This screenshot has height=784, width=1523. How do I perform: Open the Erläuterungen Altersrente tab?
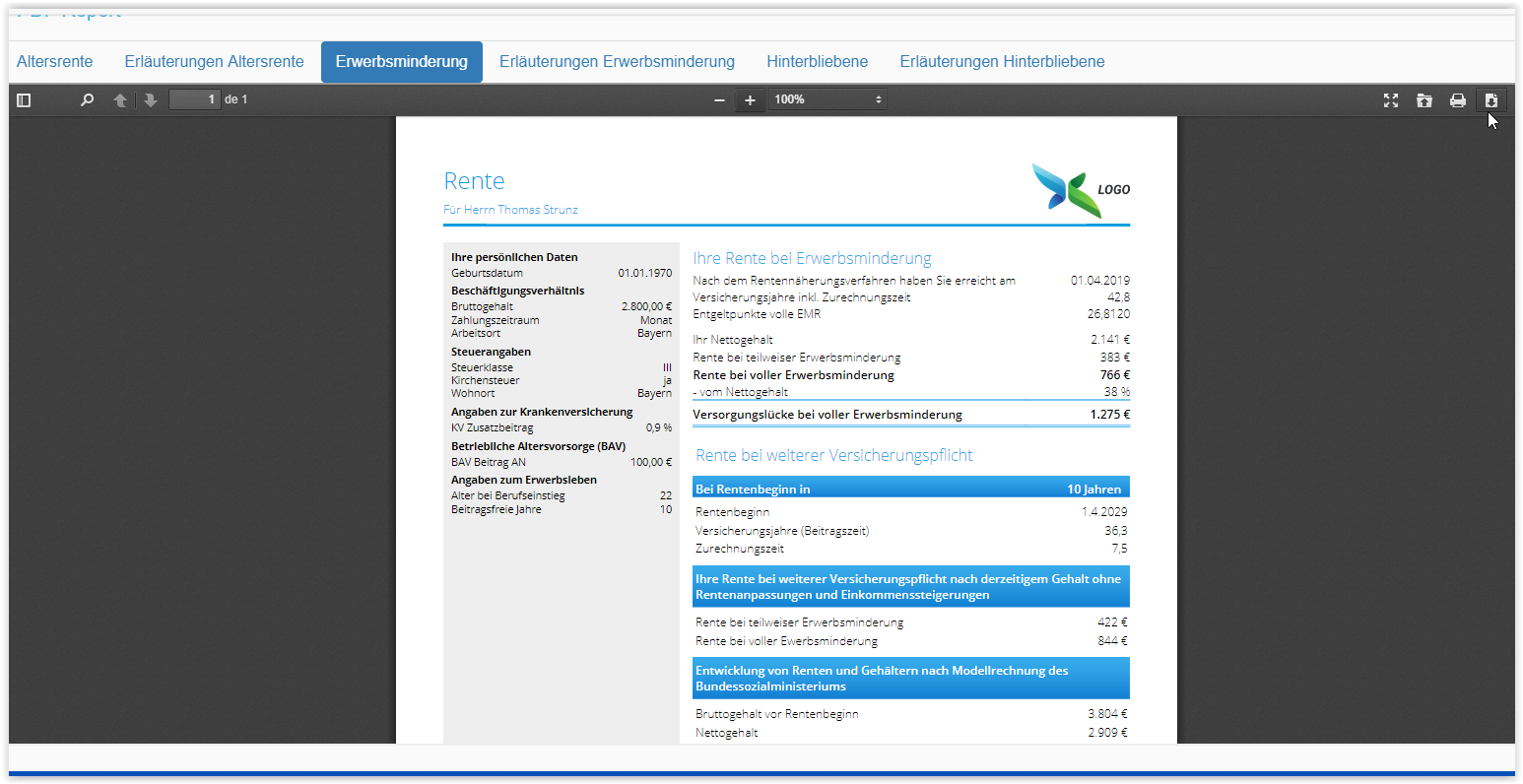[x=214, y=61]
